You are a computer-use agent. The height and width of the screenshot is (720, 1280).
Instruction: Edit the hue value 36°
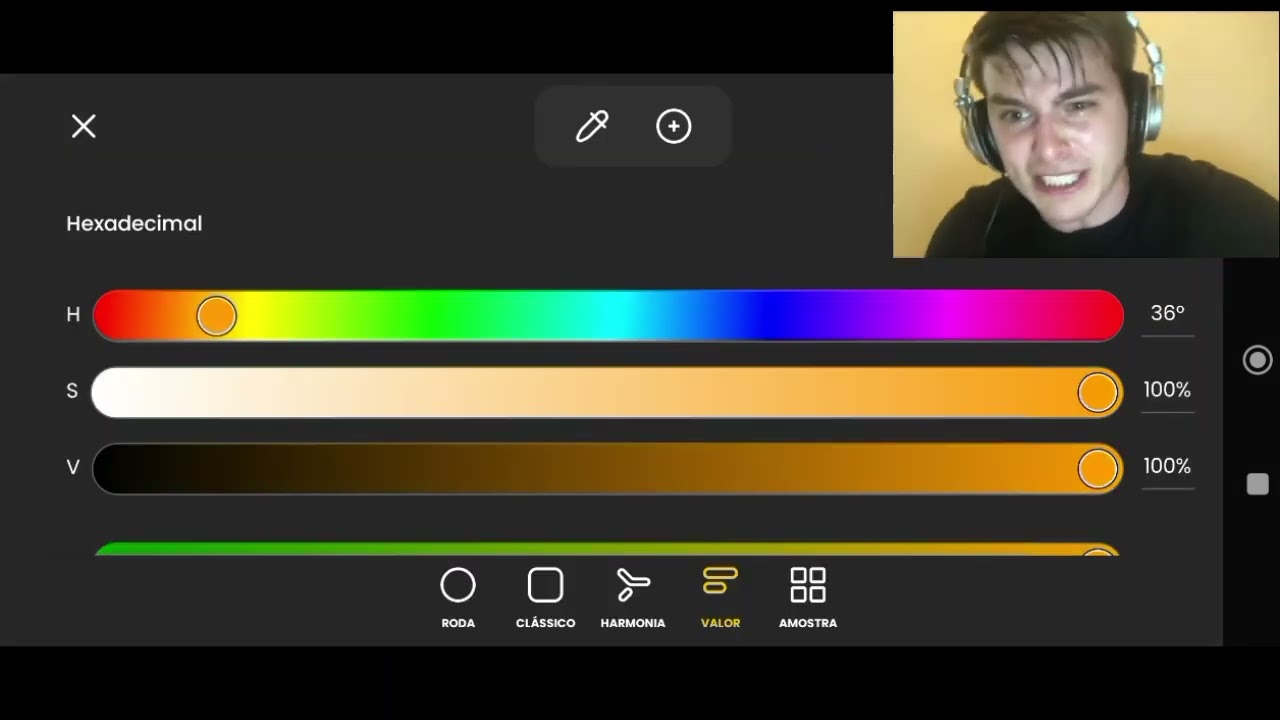pyautogui.click(x=1167, y=314)
